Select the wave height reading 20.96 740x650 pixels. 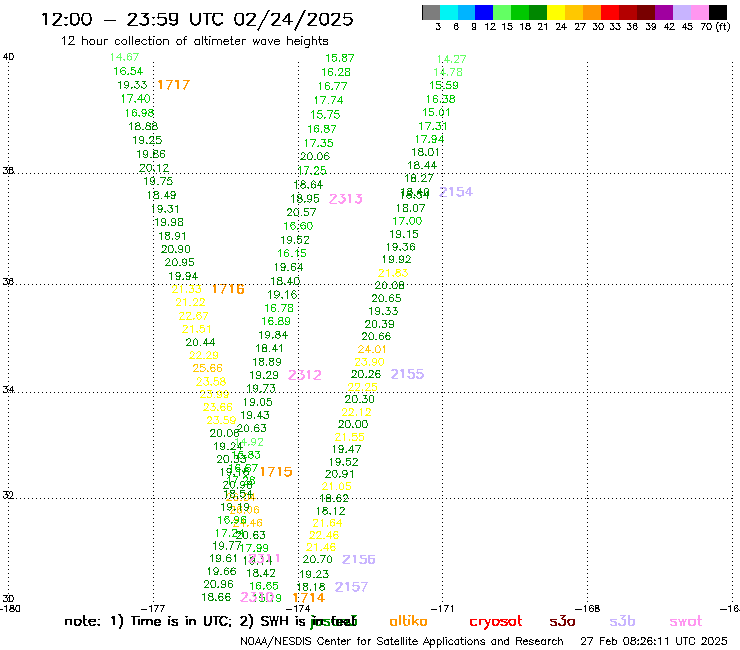pyautogui.click(x=218, y=584)
